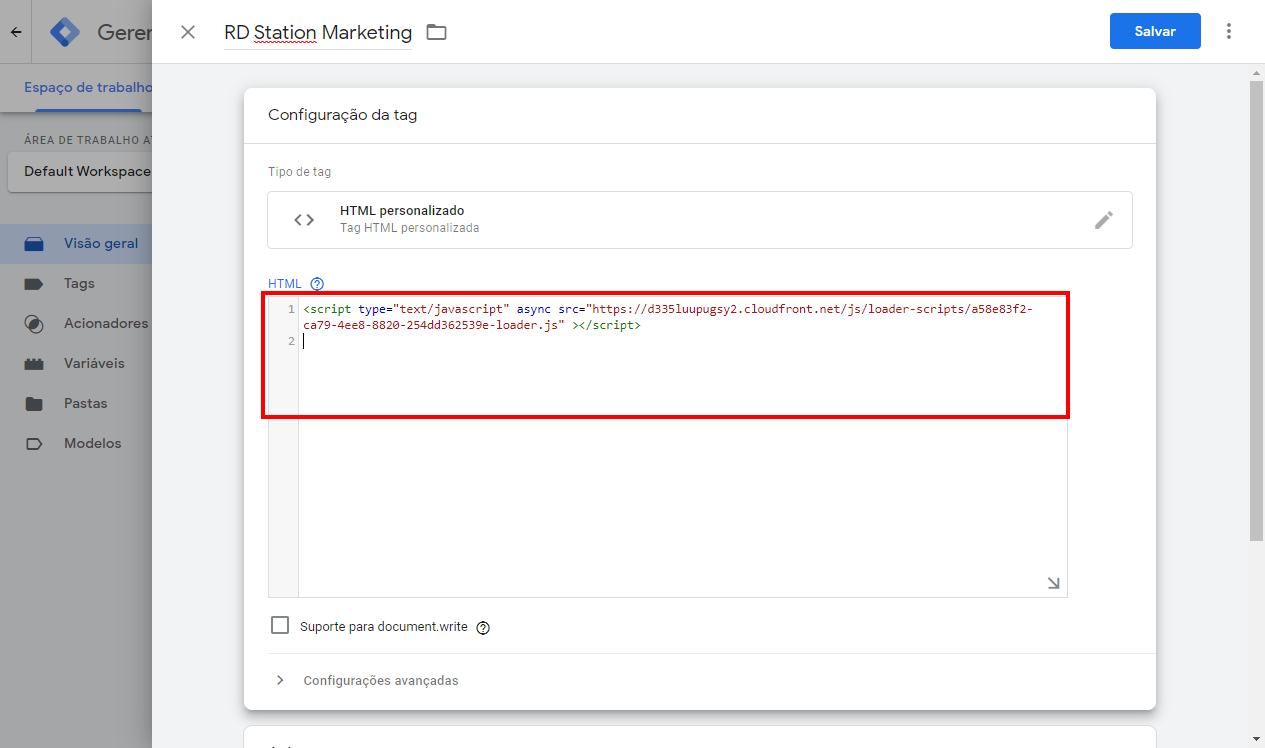Click the HTML personalizado code icon

[303, 219]
